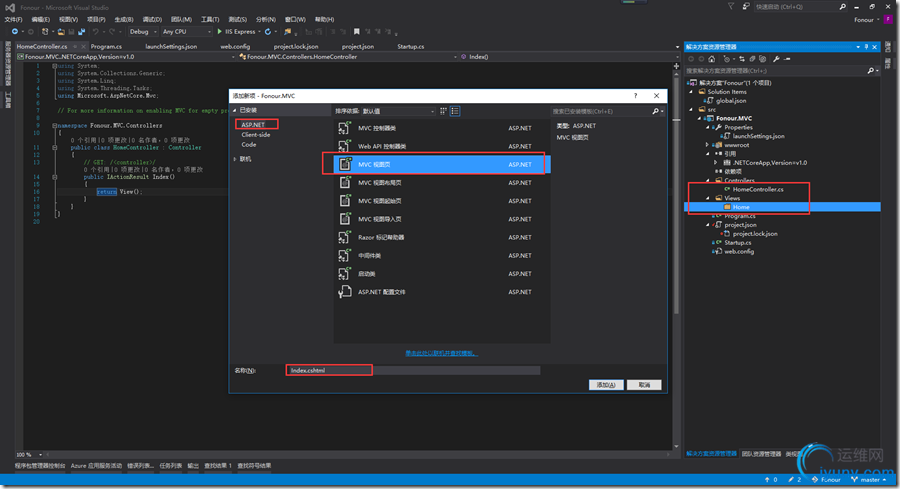The image size is (900, 489).
Task: Select the Web API 控制器类 template icon
Action: [x=345, y=147]
